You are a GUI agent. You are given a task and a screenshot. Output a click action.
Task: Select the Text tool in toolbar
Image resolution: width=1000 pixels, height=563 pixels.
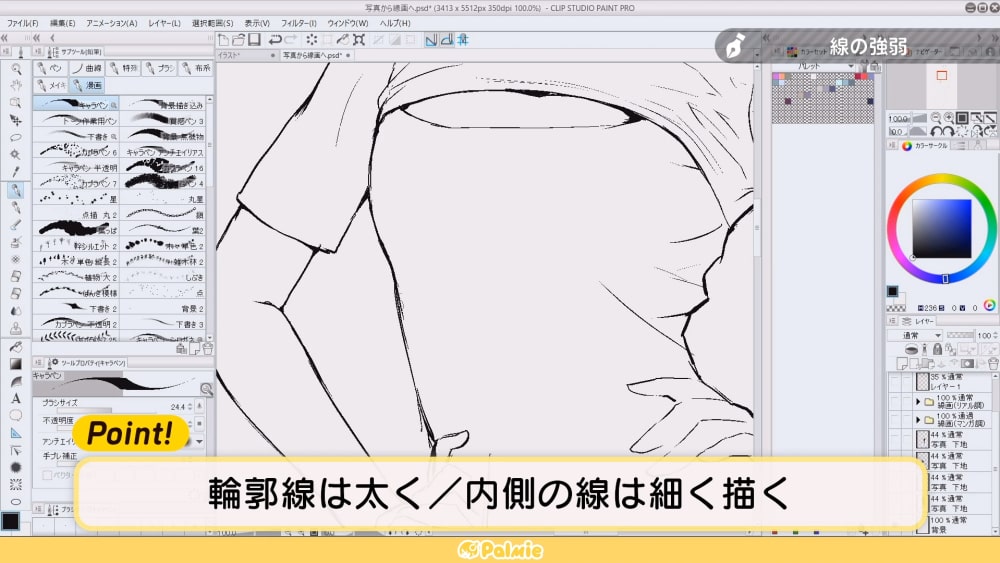coord(16,398)
